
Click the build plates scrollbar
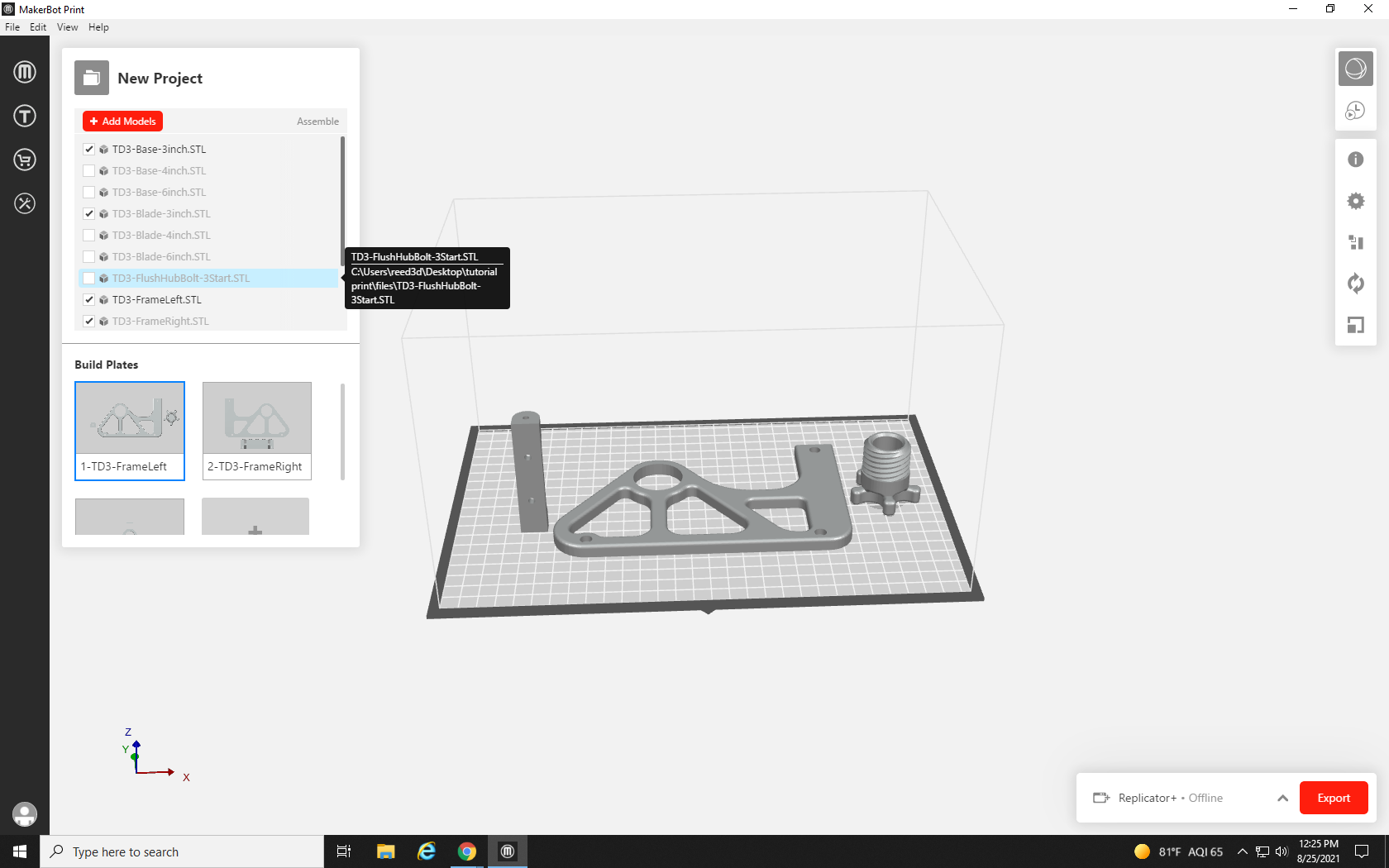click(x=342, y=431)
